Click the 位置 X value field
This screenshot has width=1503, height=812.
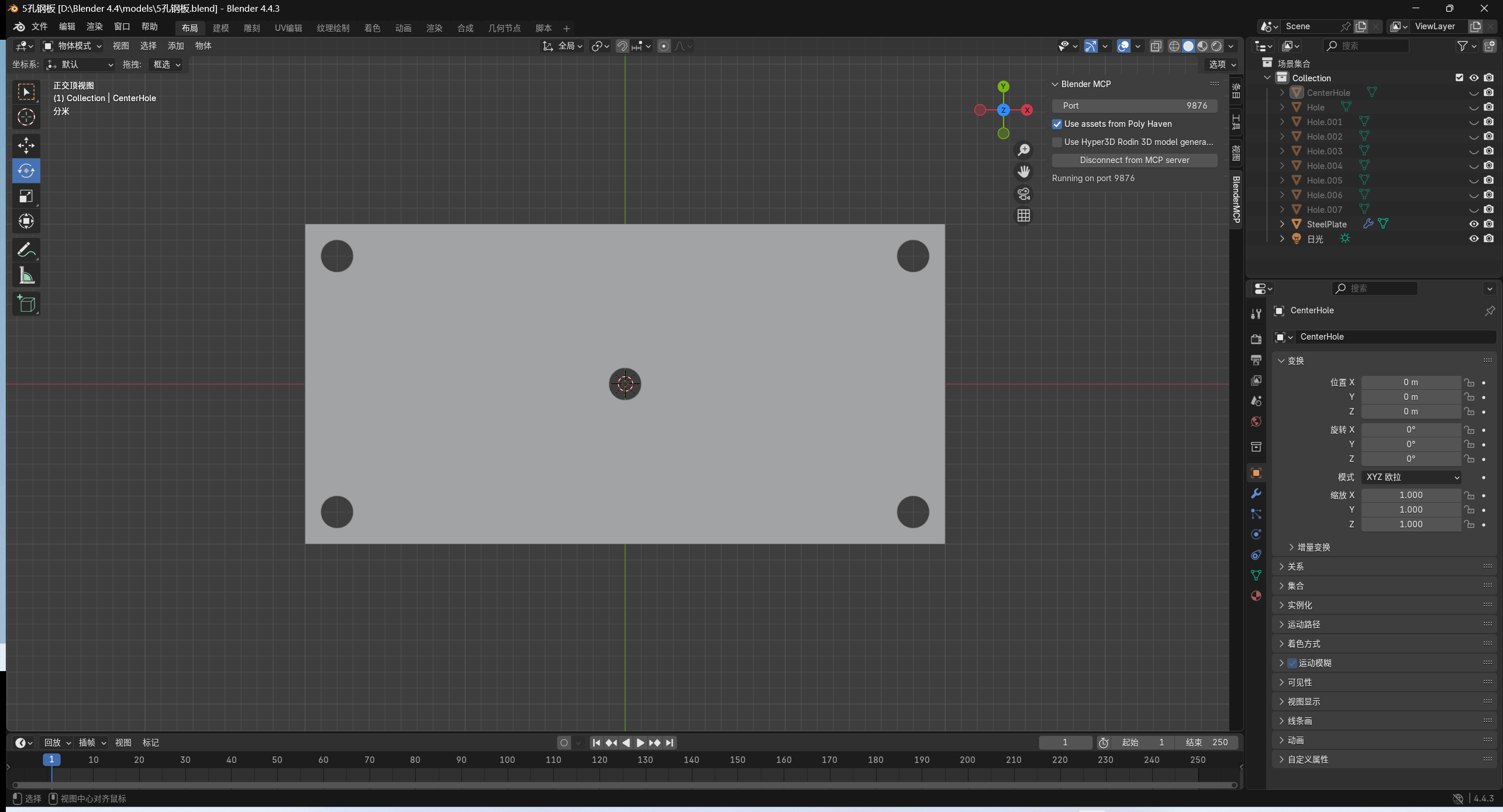pos(1410,382)
